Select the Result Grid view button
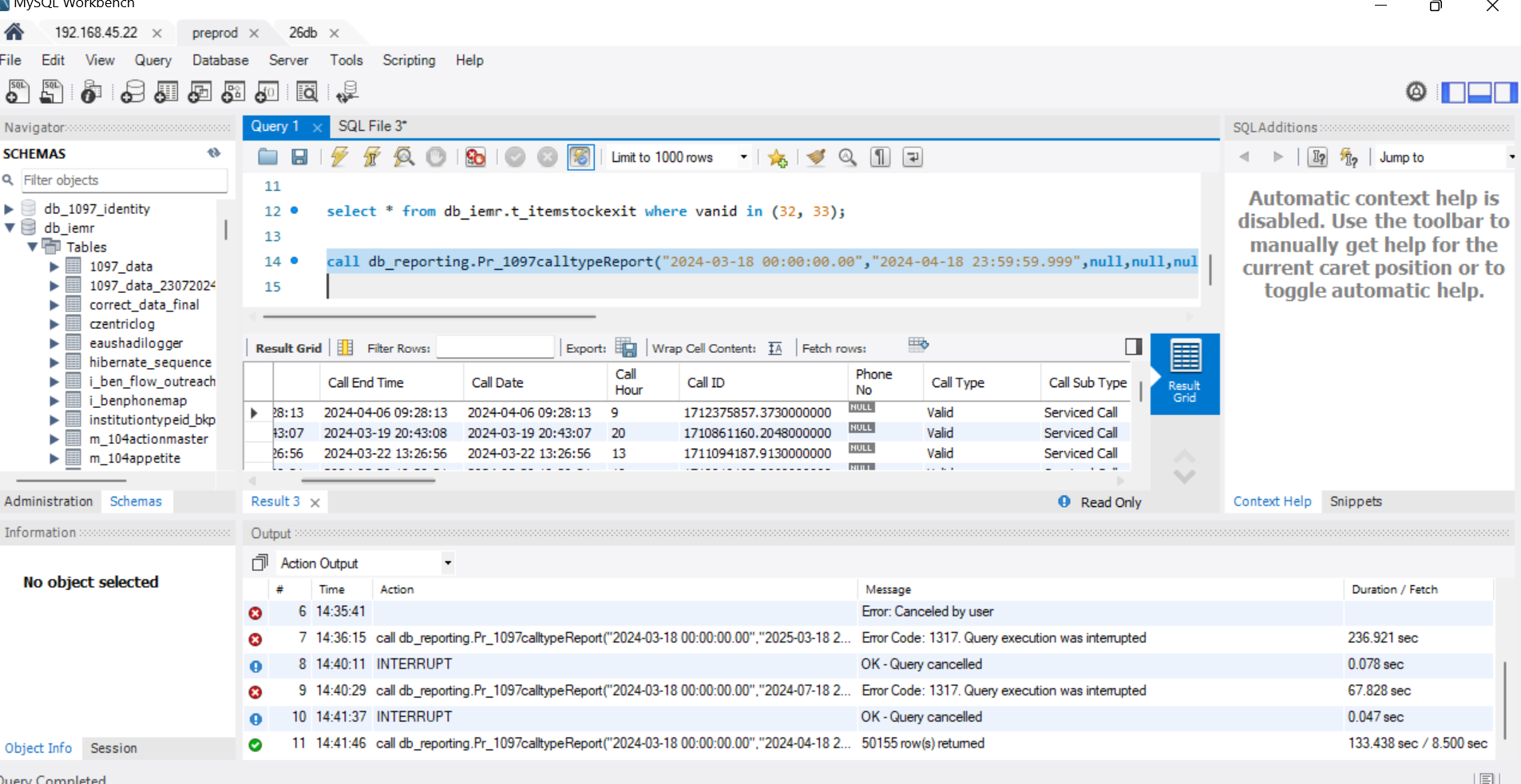Viewport: 1521px width, 784px height. (1185, 374)
